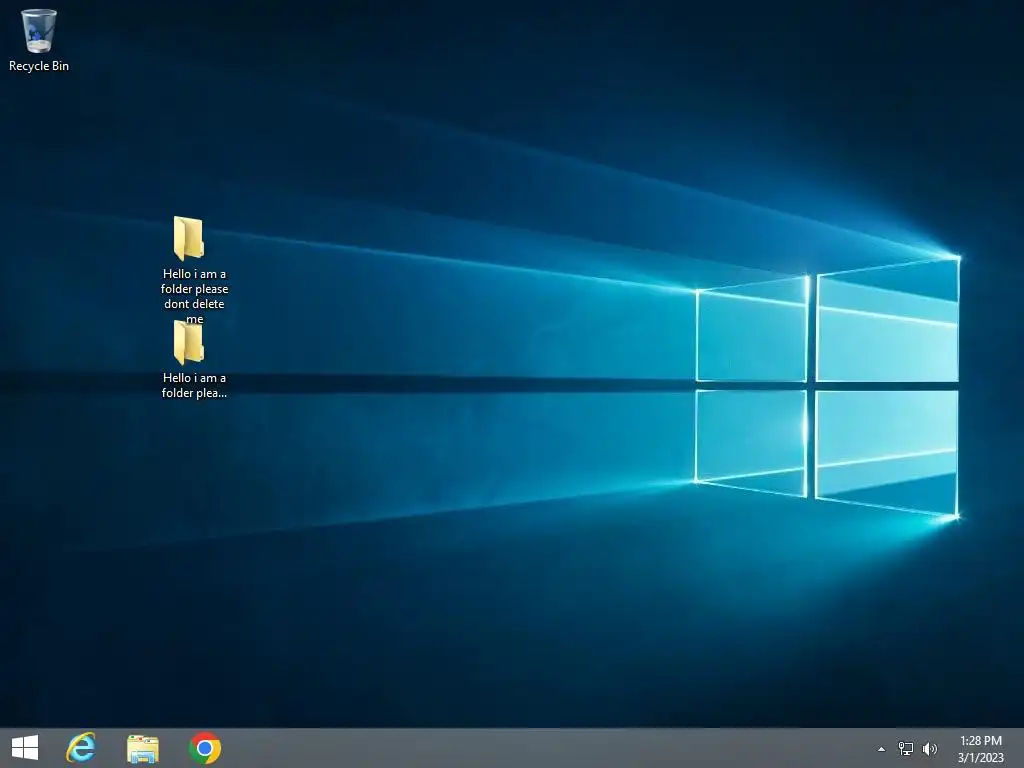Launch Internet Explorer from the taskbar
Screen dimensions: 1024x768
click(x=81, y=748)
